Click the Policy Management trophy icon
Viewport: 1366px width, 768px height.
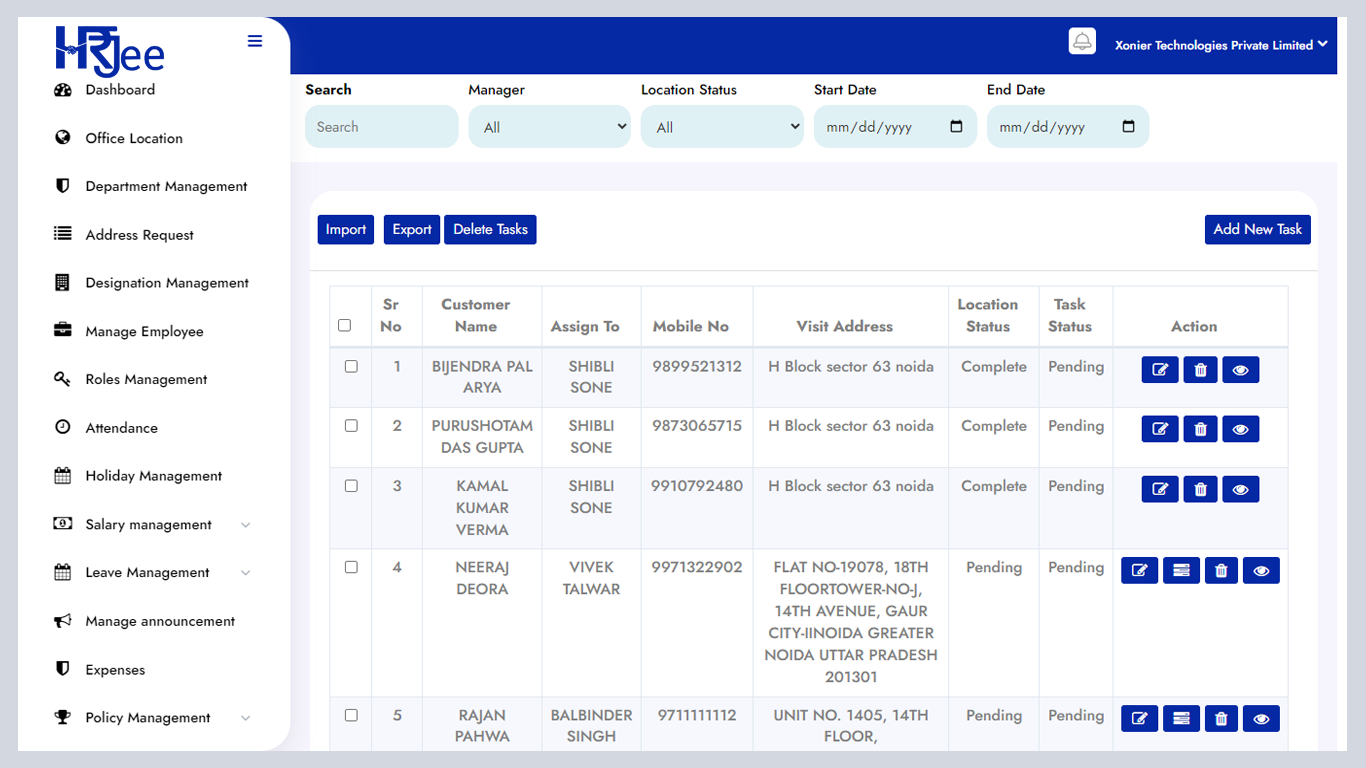pyautogui.click(x=63, y=717)
